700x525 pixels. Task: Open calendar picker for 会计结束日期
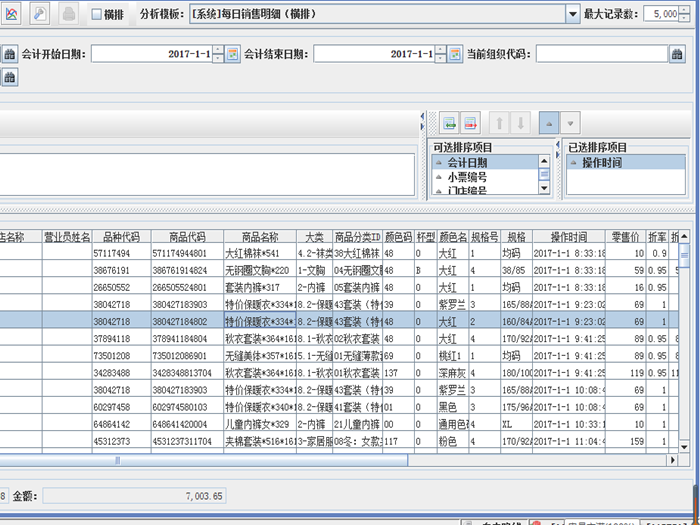tap(455, 54)
